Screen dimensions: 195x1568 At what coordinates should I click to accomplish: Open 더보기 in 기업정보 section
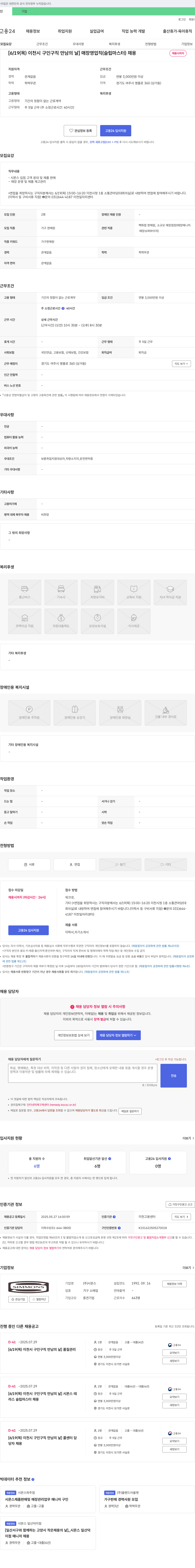(188, 1268)
